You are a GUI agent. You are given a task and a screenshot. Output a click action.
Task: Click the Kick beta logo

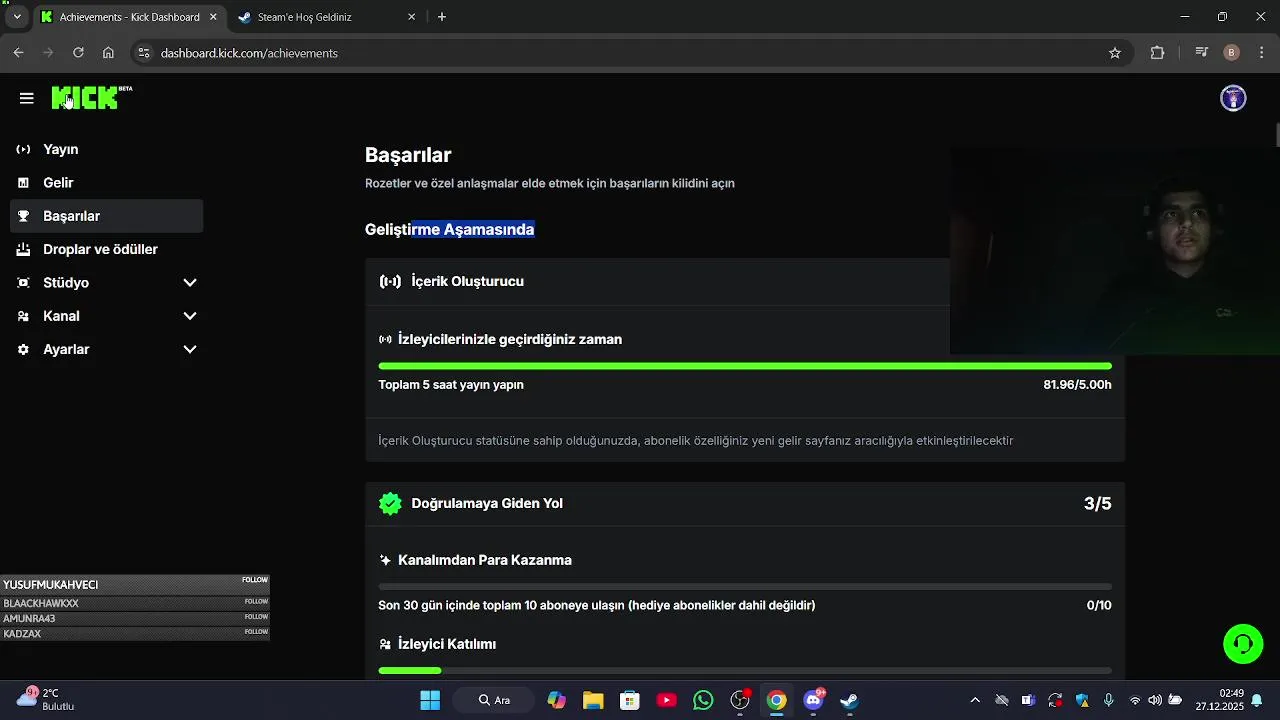click(x=92, y=97)
